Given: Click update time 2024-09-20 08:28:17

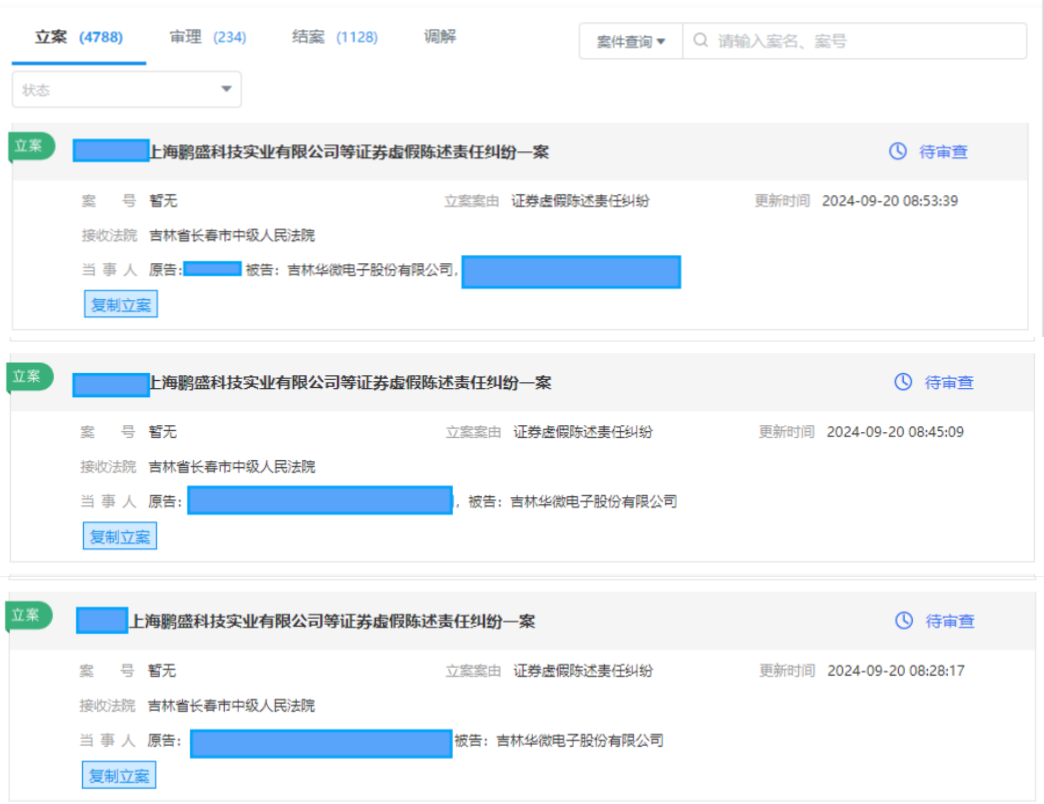Looking at the screenshot, I should tap(896, 671).
